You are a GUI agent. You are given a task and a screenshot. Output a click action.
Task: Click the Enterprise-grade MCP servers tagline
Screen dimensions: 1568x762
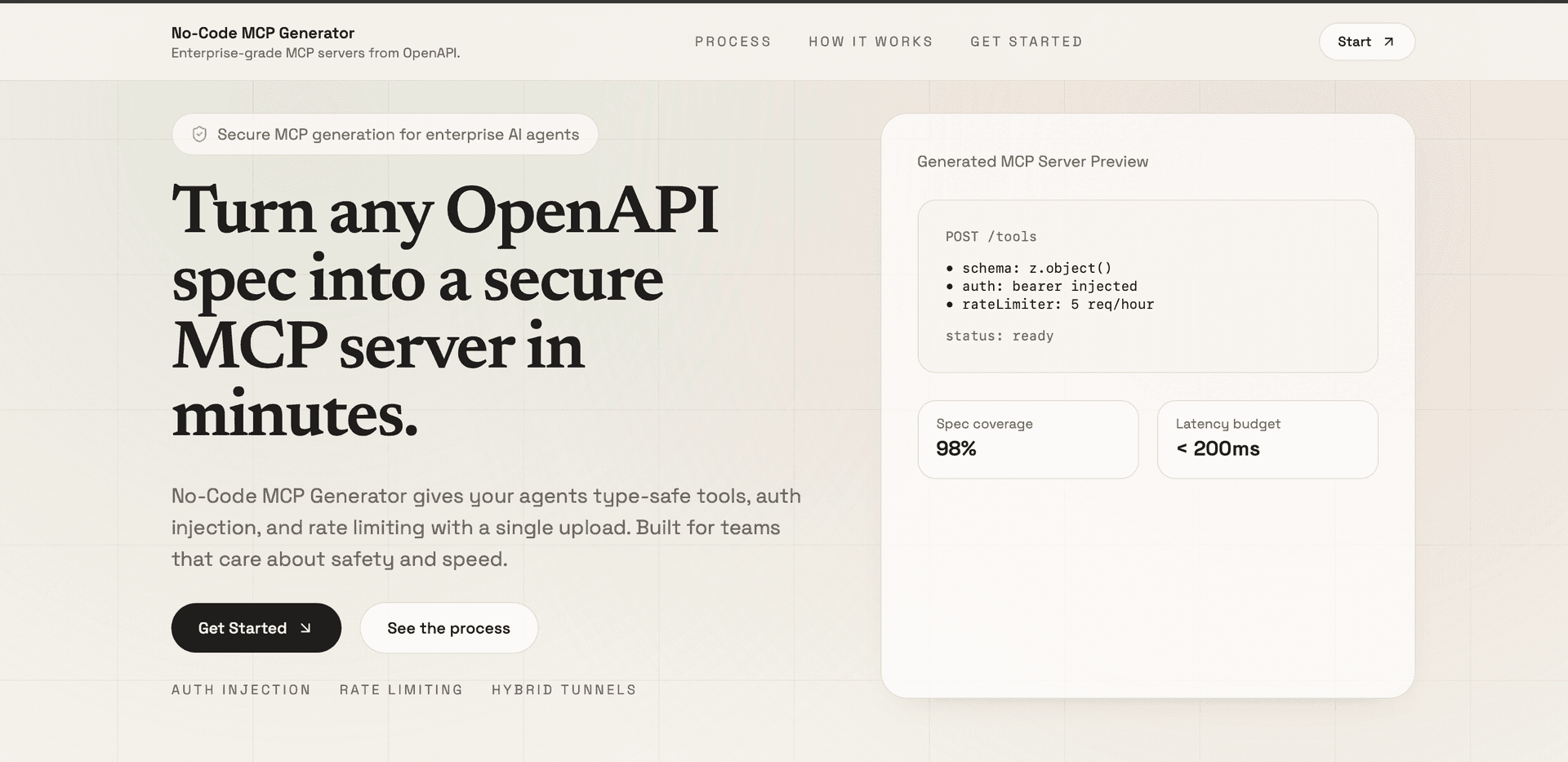[315, 53]
